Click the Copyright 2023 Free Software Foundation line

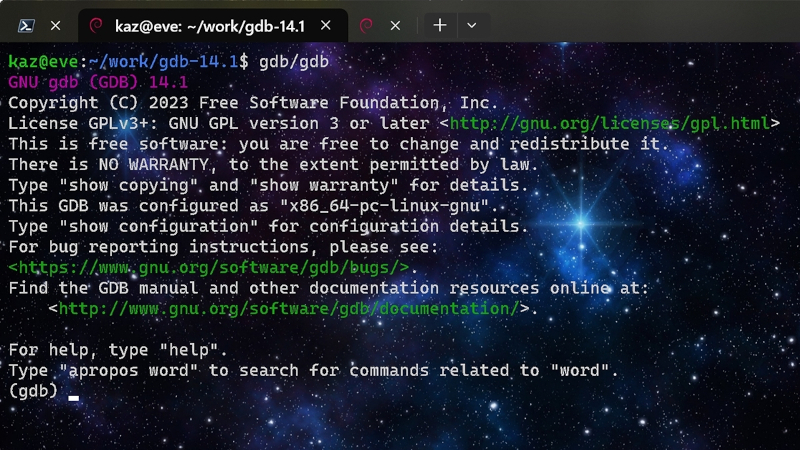[x=253, y=103]
